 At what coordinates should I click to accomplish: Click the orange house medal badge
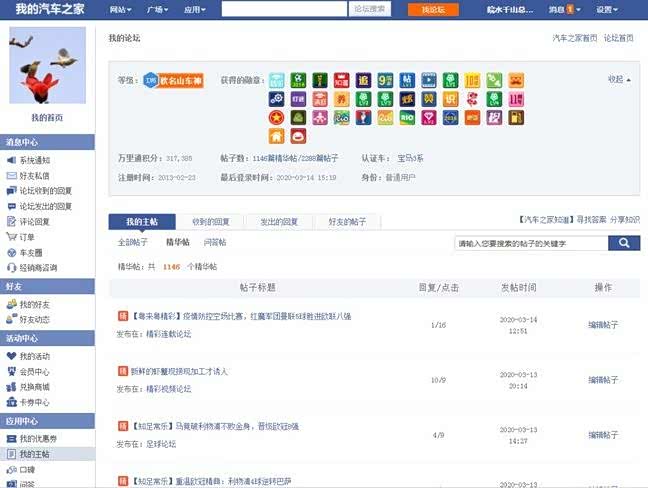click(276, 136)
